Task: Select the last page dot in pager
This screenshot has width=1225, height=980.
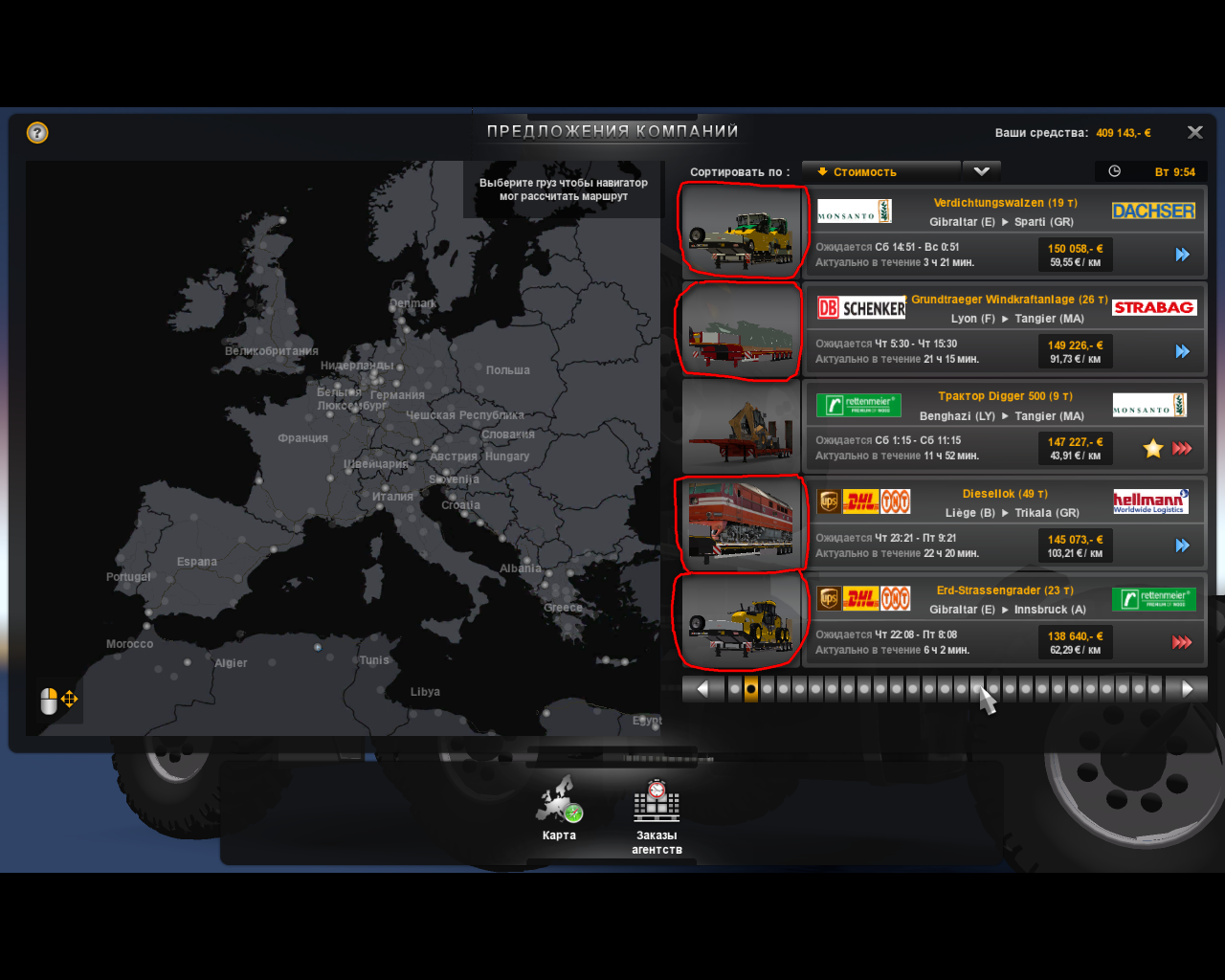Action: coord(1155,688)
